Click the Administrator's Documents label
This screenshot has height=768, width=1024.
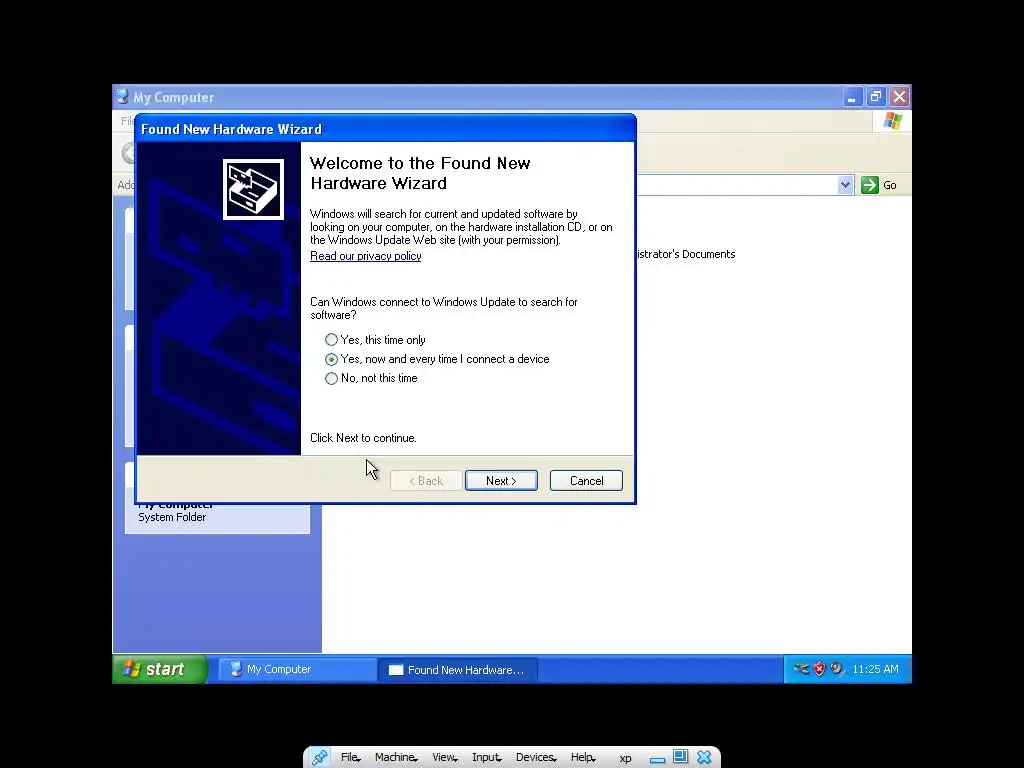pos(686,254)
